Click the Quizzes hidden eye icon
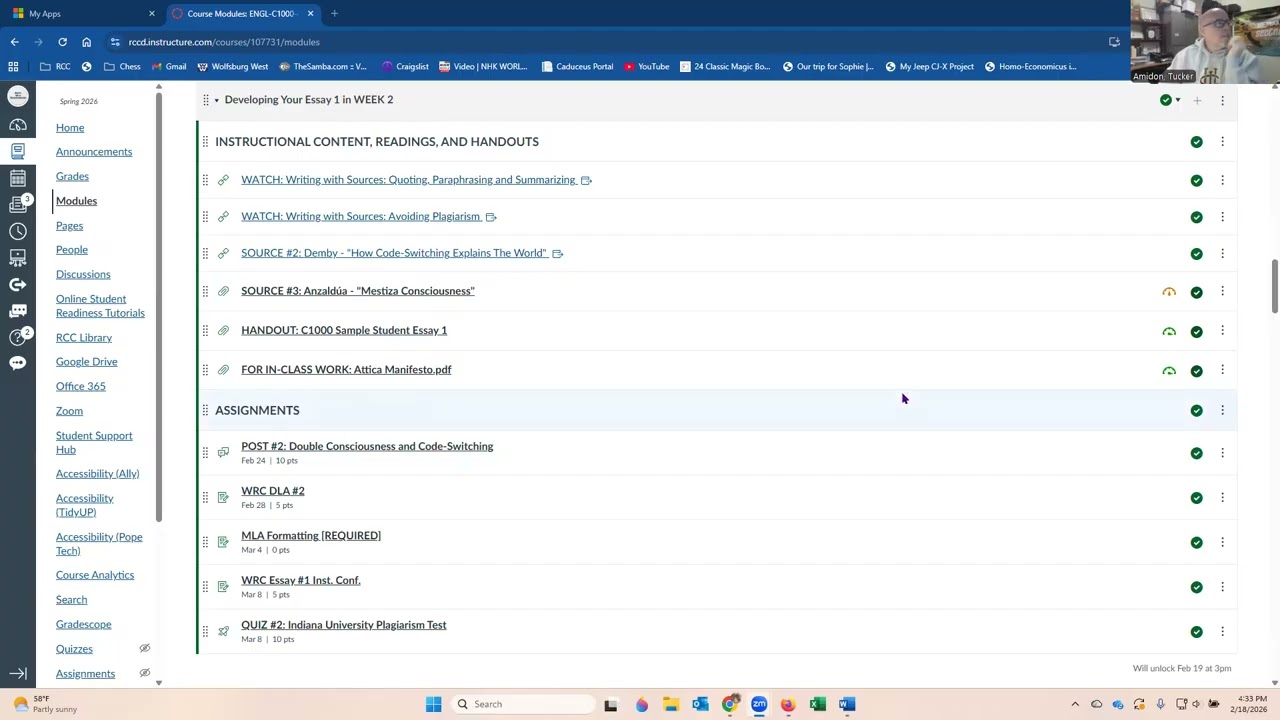This screenshot has width=1280, height=720. tap(144, 648)
